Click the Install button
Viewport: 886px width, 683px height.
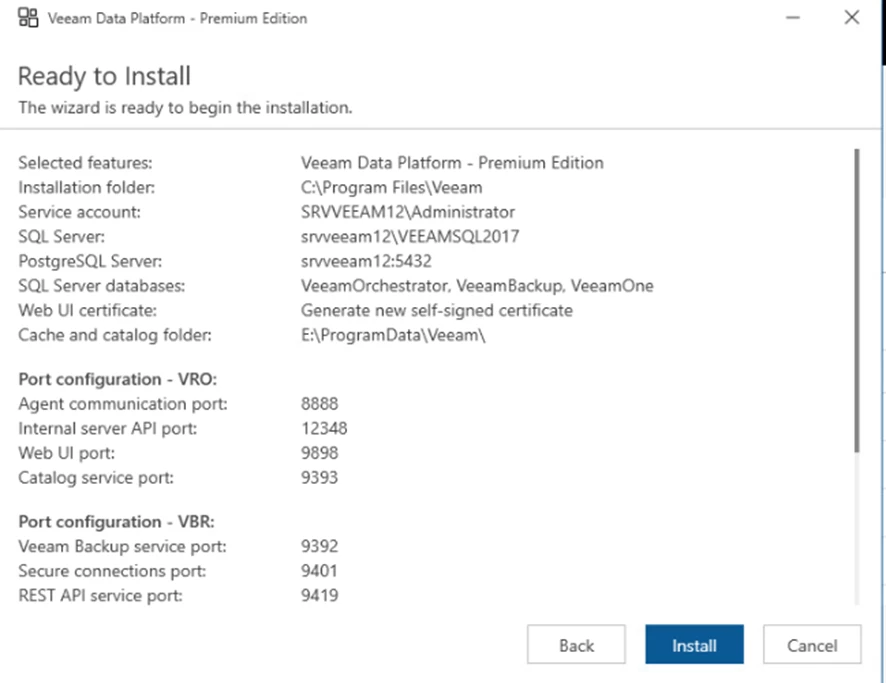click(x=694, y=645)
